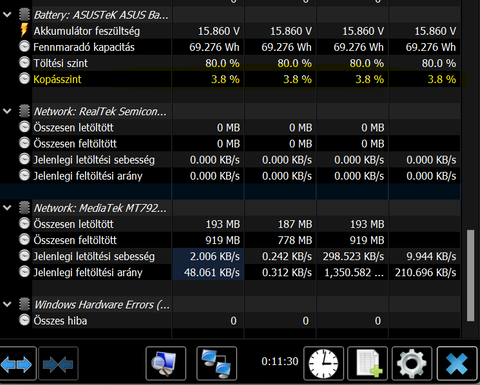Screen dimensions: 480x385
Task: Select the Battery: ASUSTeK ASUS Ba... header text
Action: (101, 15)
